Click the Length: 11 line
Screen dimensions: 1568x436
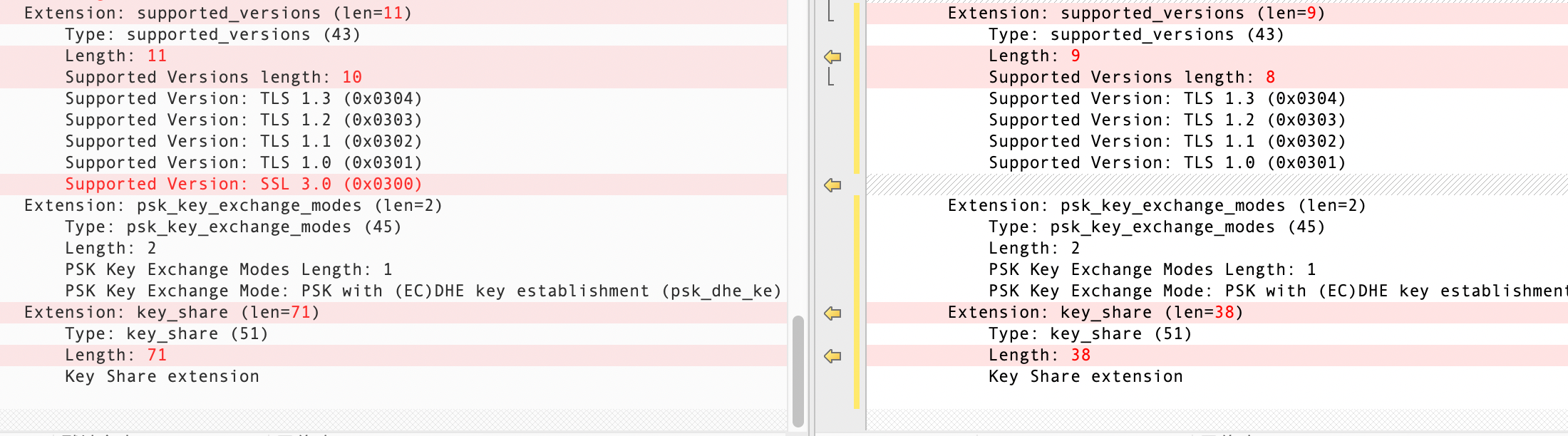[115, 56]
